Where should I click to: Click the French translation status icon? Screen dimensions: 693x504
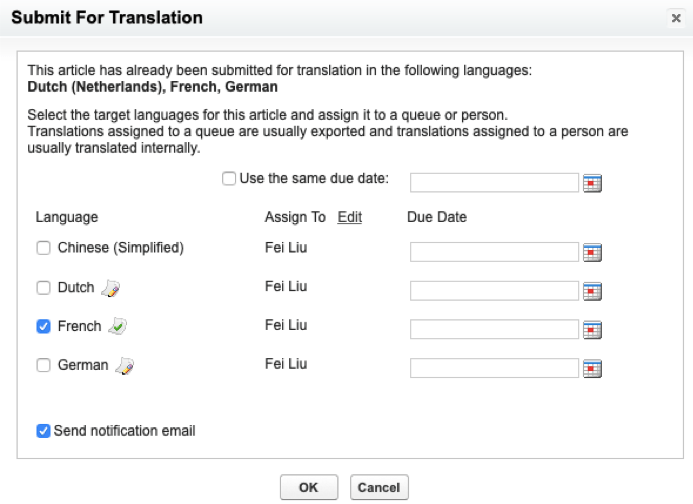(118, 327)
